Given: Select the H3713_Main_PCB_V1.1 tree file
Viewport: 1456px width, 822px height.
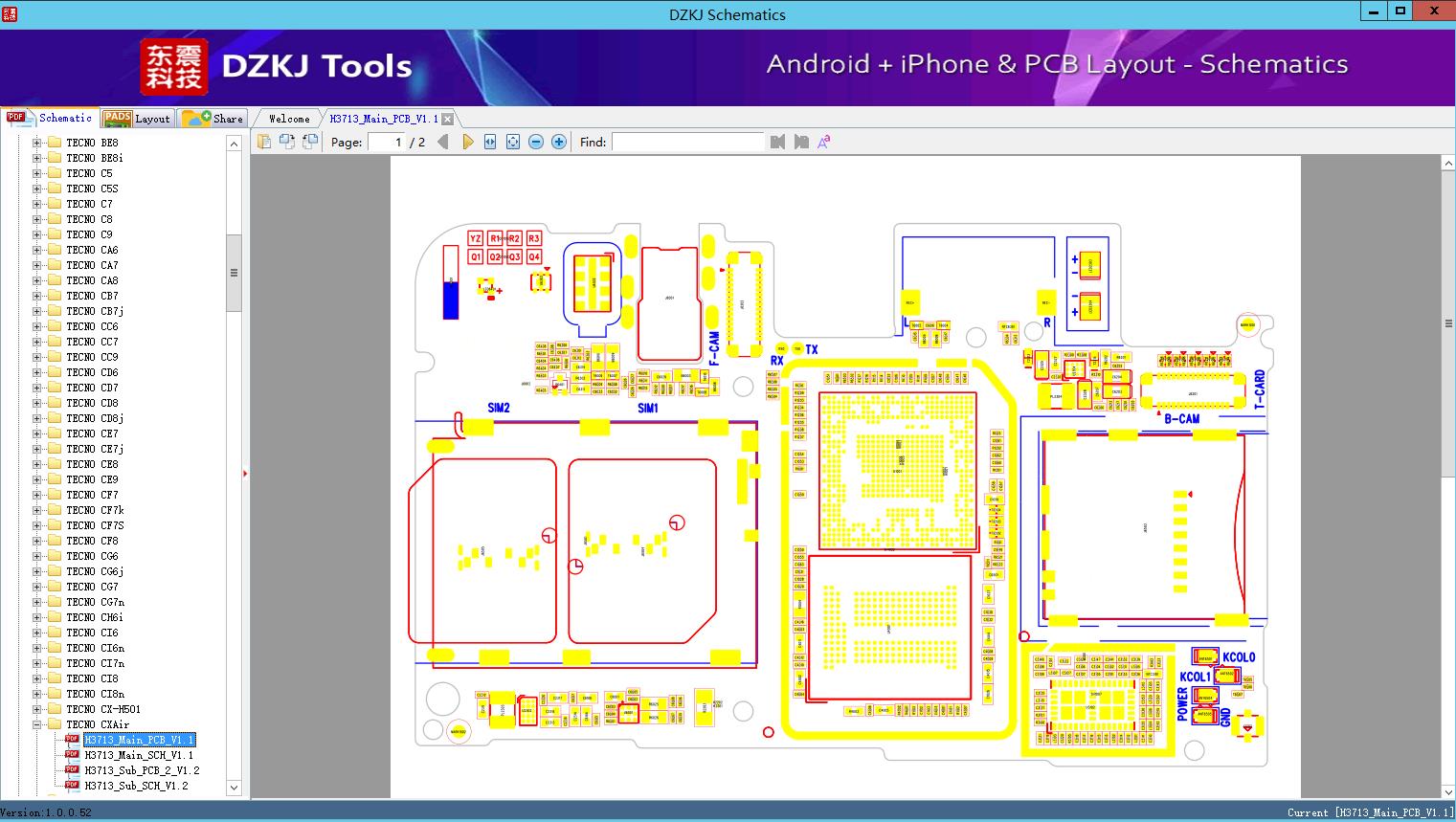Looking at the screenshot, I should [x=139, y=740].
